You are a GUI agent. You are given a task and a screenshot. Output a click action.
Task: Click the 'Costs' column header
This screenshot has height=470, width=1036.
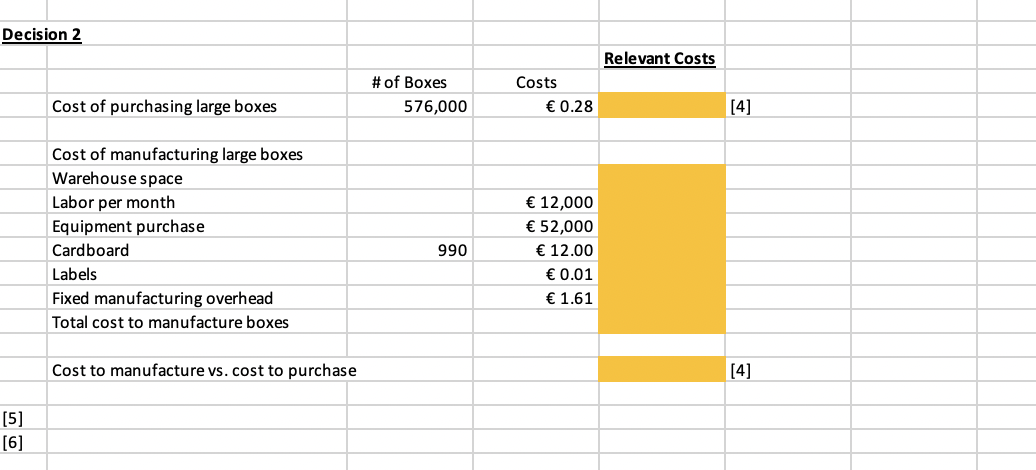[535, 82]
